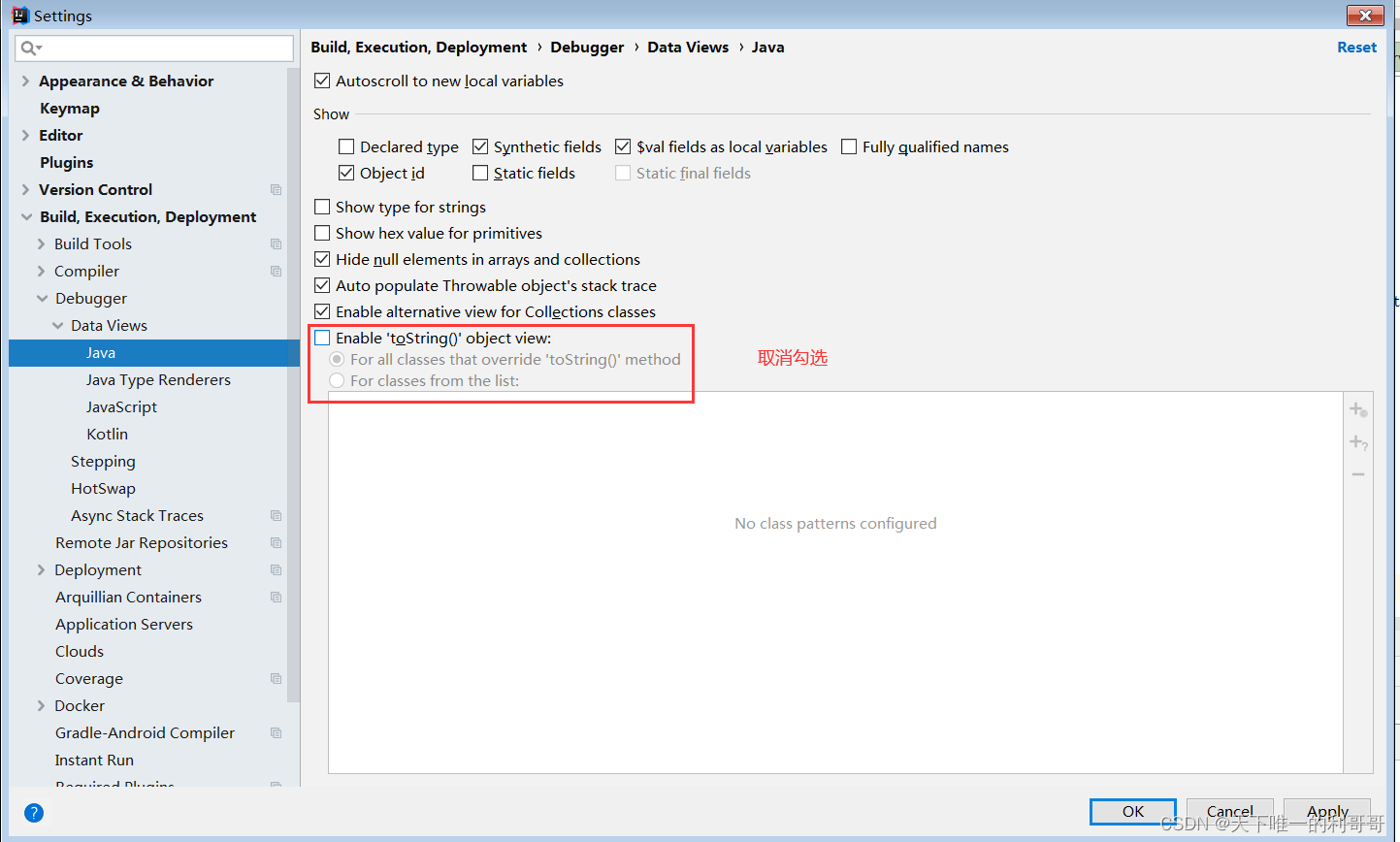Click the settings search input field
The image size is (1400, 842).
[154, 48]
